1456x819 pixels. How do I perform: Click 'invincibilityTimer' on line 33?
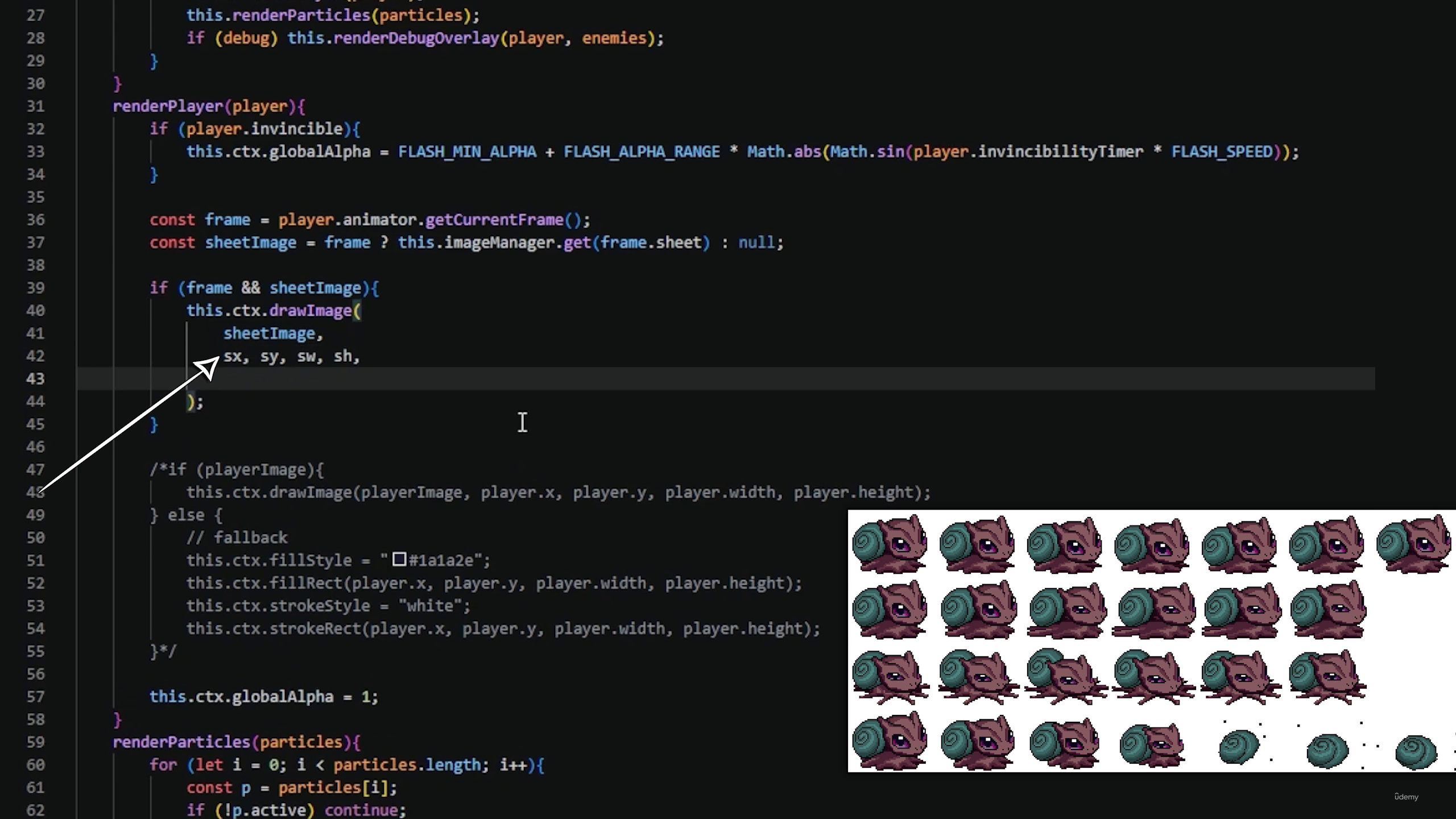[1060, 152]
